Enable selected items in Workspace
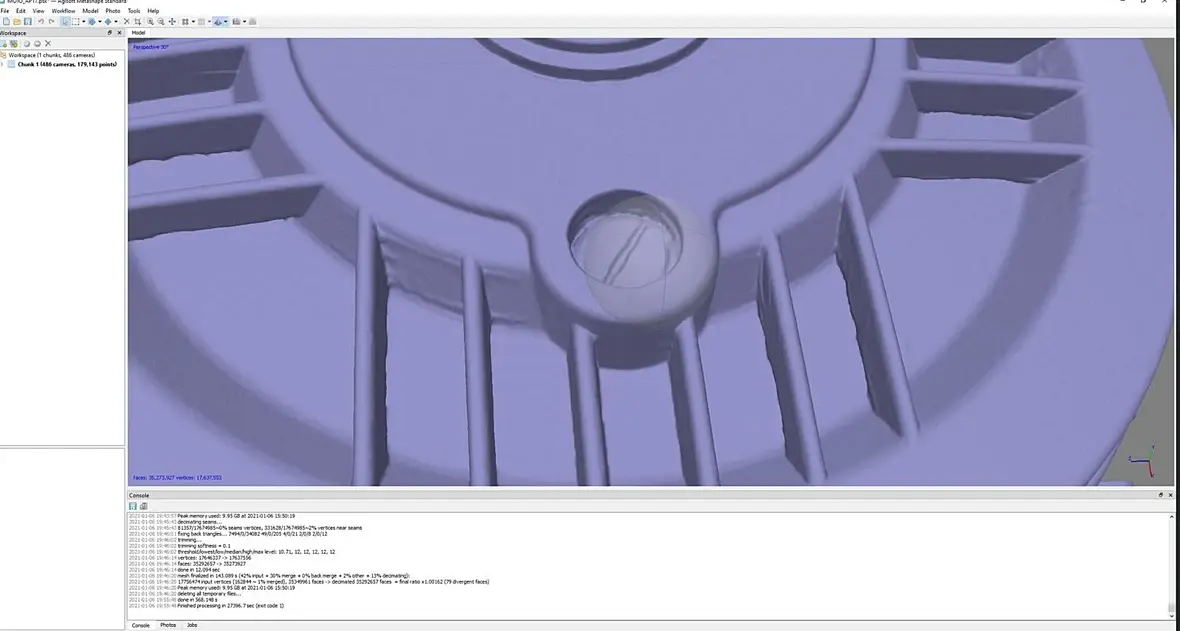The width and height of the screenshot is (1180, 631). click(26, 44)
